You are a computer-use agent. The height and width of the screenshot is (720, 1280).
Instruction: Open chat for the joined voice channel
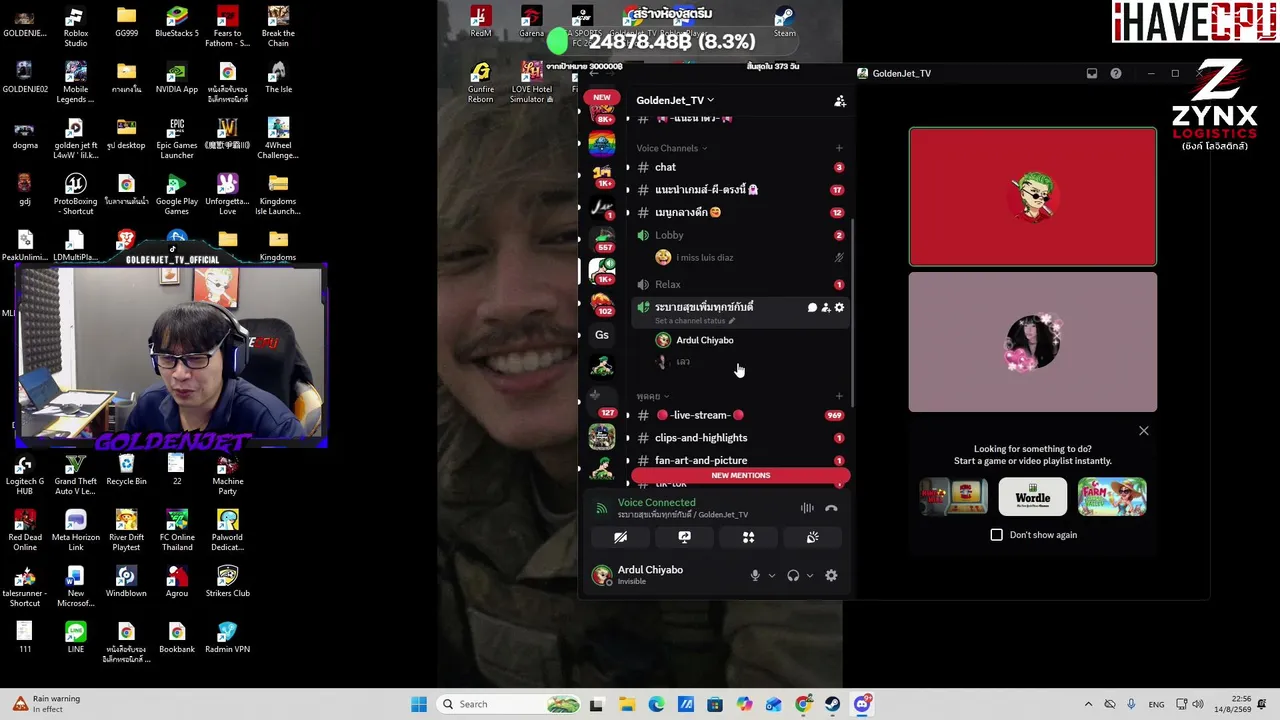click(812, 308)
